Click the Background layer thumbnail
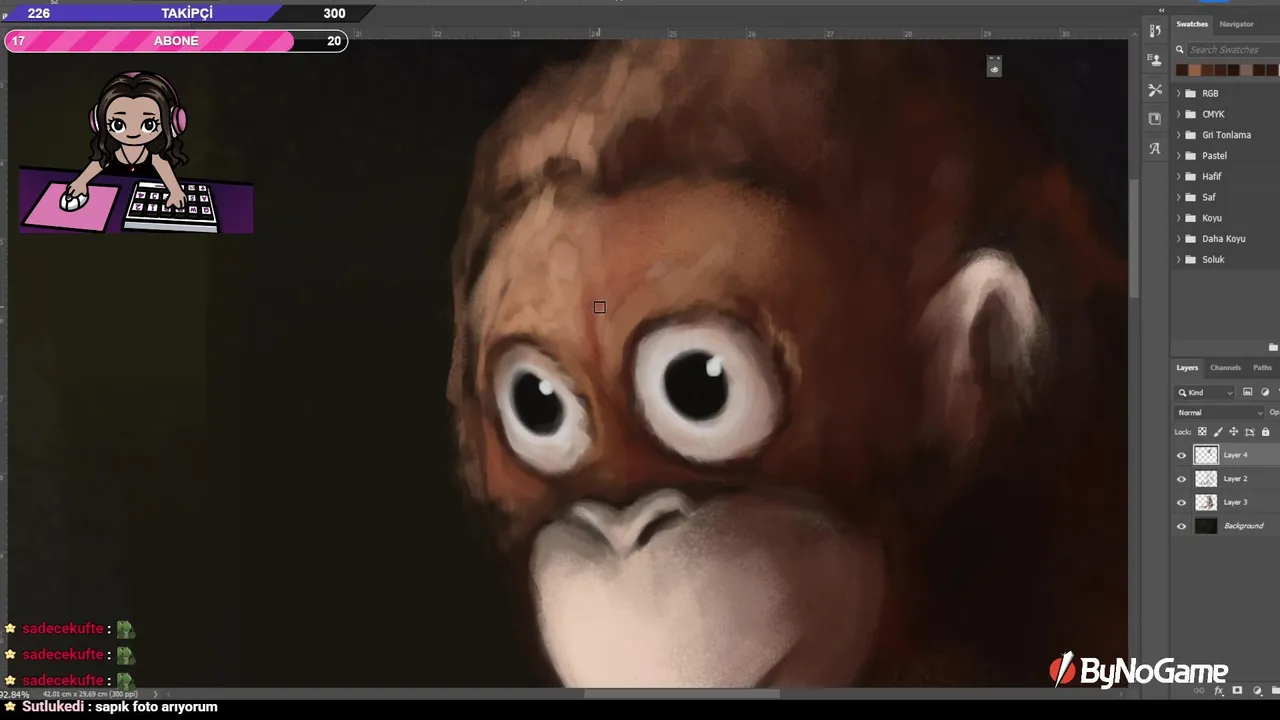The height and width of the screenshot is (720, 1280). pyautogui.click(x=1206, y=526)
